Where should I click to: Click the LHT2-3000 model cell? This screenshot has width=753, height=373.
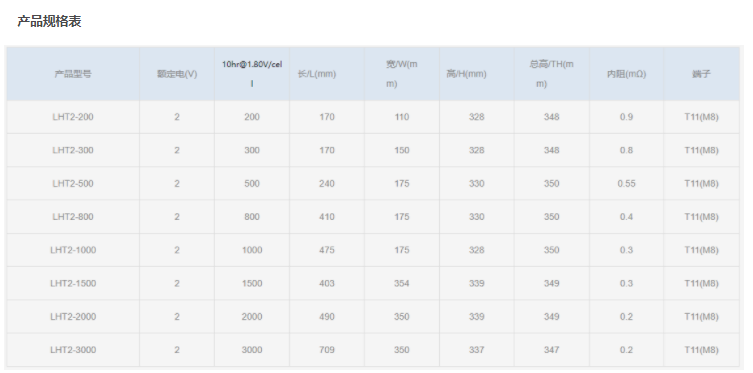click(x=73, y=349)
